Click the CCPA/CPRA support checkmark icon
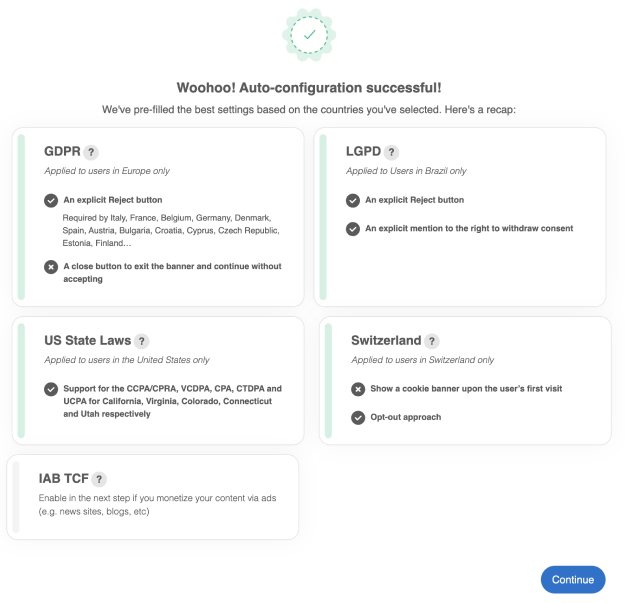The image size is (625, 603). [x=51, y=389]
